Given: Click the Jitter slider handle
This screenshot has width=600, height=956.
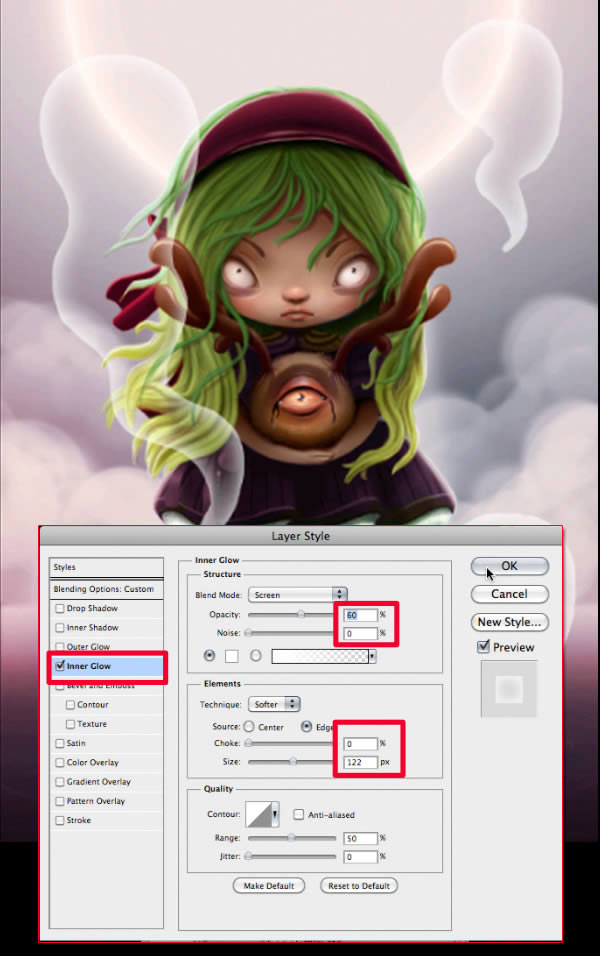Looking at the screenshot, I should coord(248,856).
